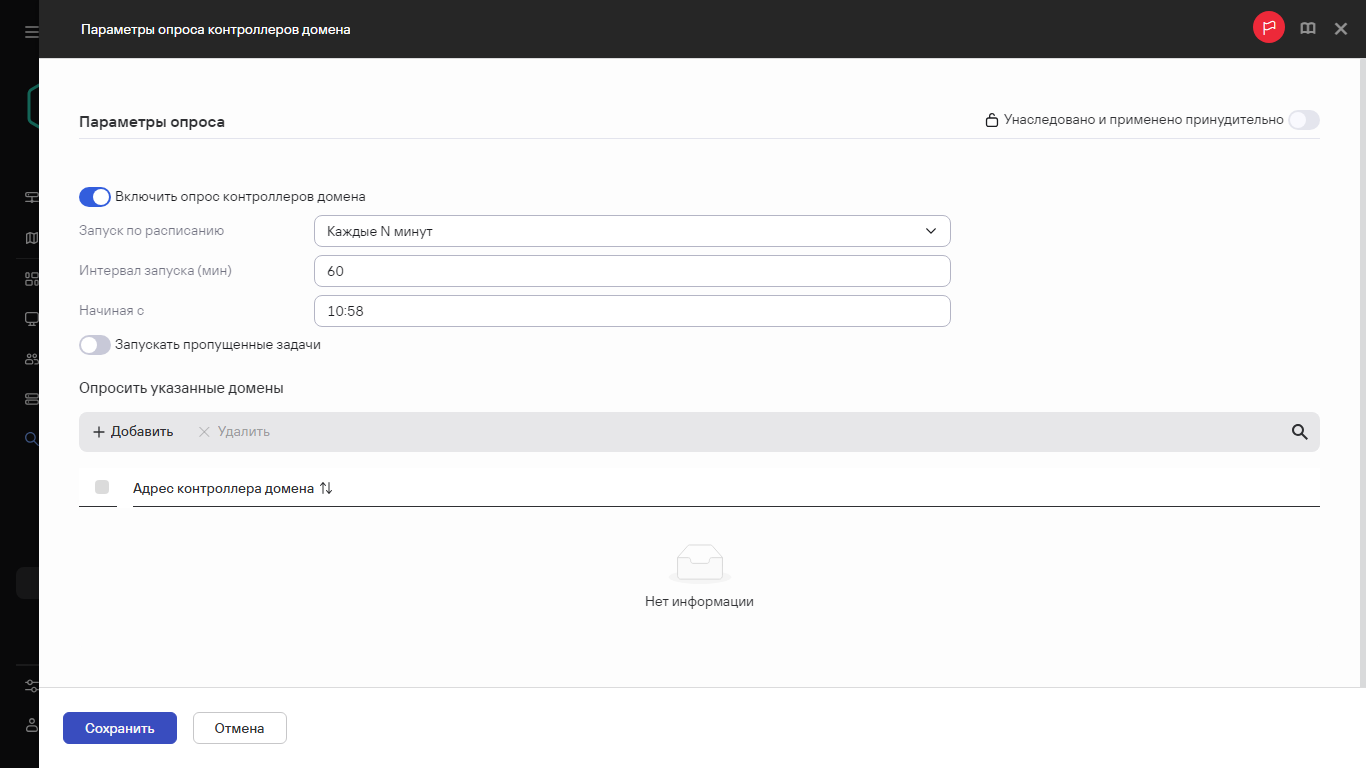Check the select-all checkbox in table header

102,487
